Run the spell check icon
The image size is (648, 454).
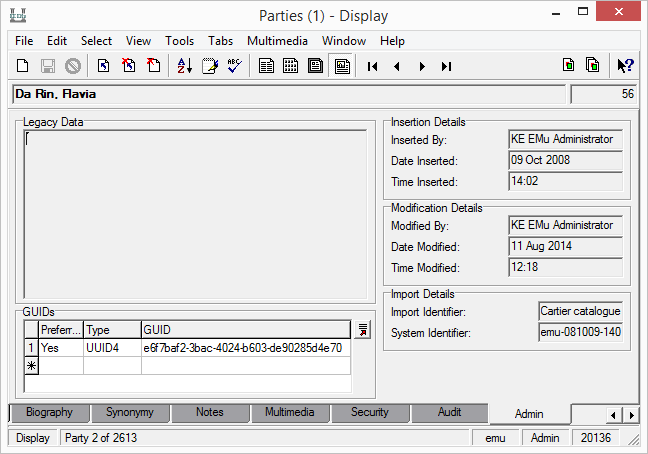point(235,66)
